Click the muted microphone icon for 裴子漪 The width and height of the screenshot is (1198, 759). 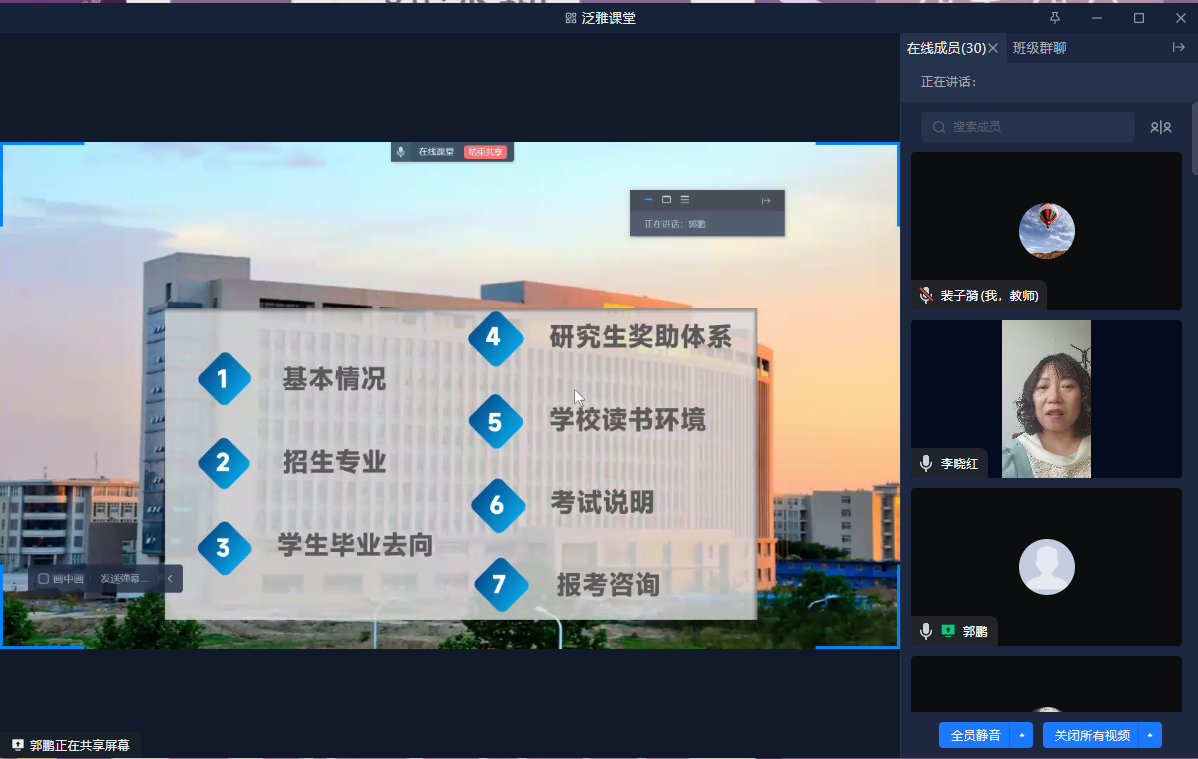[x=926, y=296]
